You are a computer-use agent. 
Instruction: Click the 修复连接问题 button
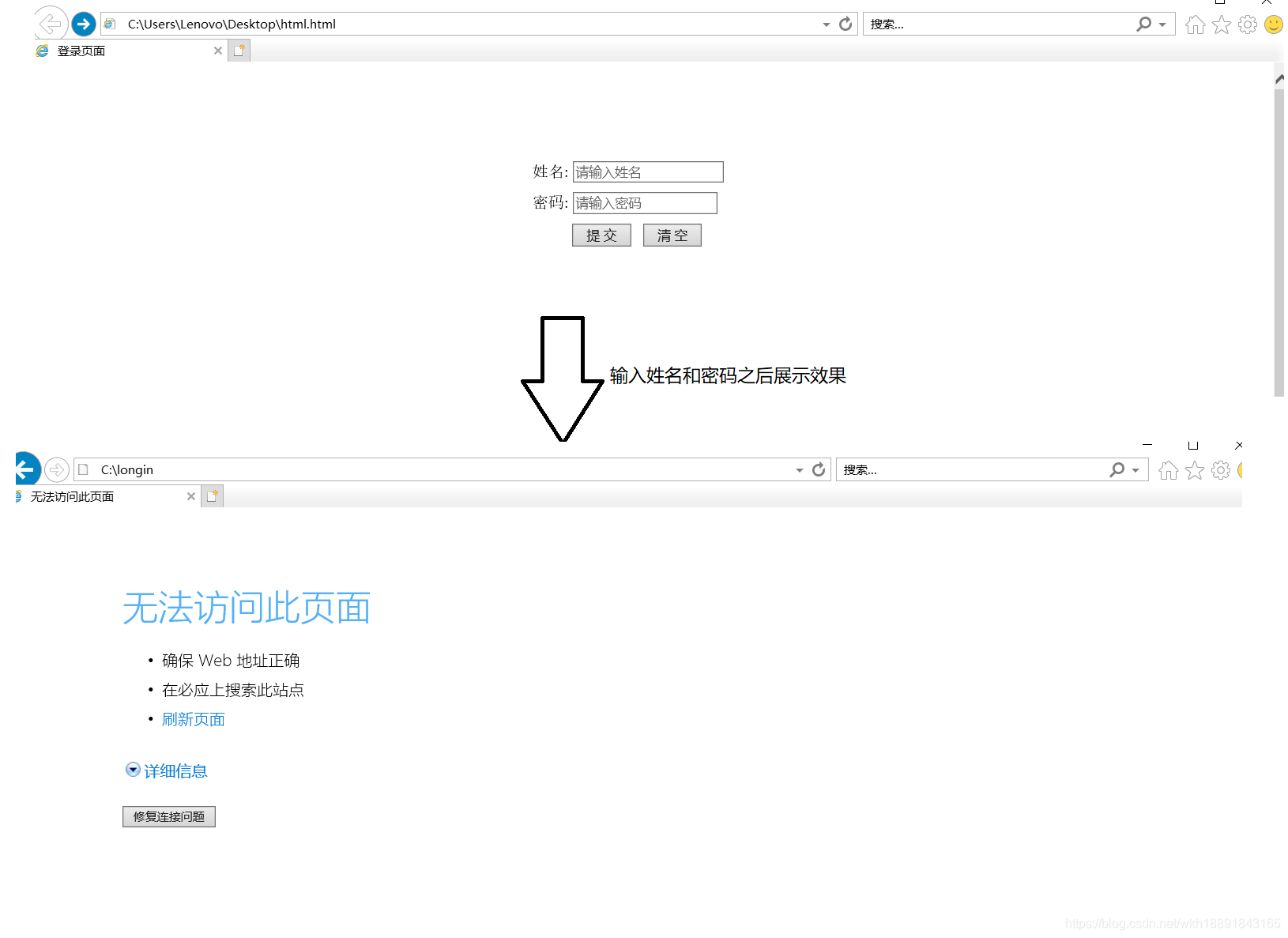click(x=169, y=816)
